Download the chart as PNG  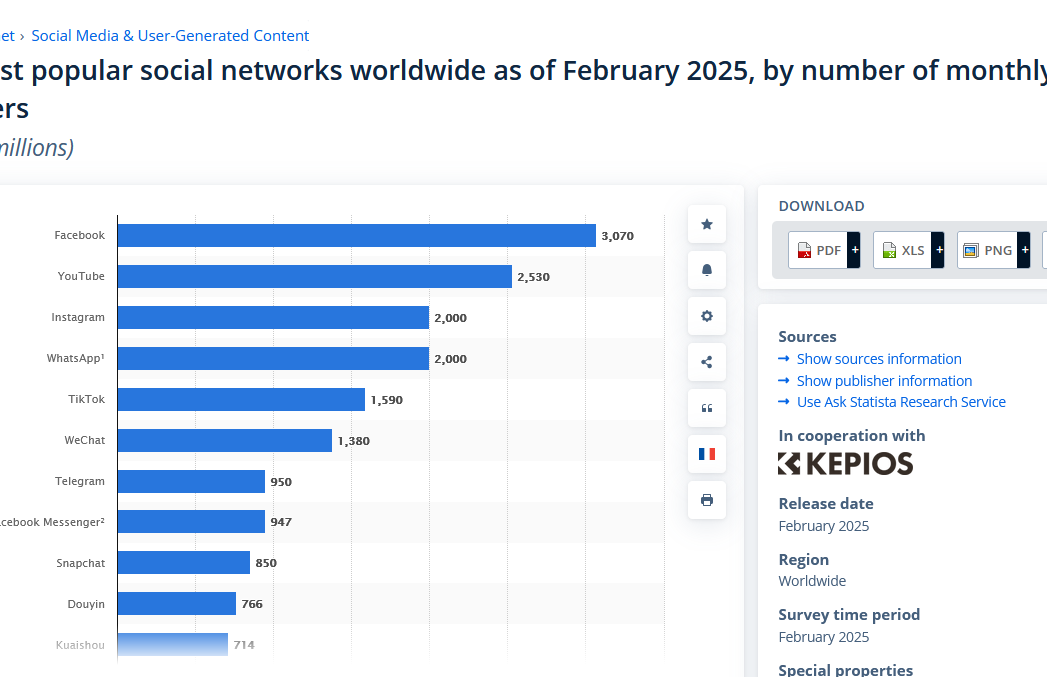point(988,250)
